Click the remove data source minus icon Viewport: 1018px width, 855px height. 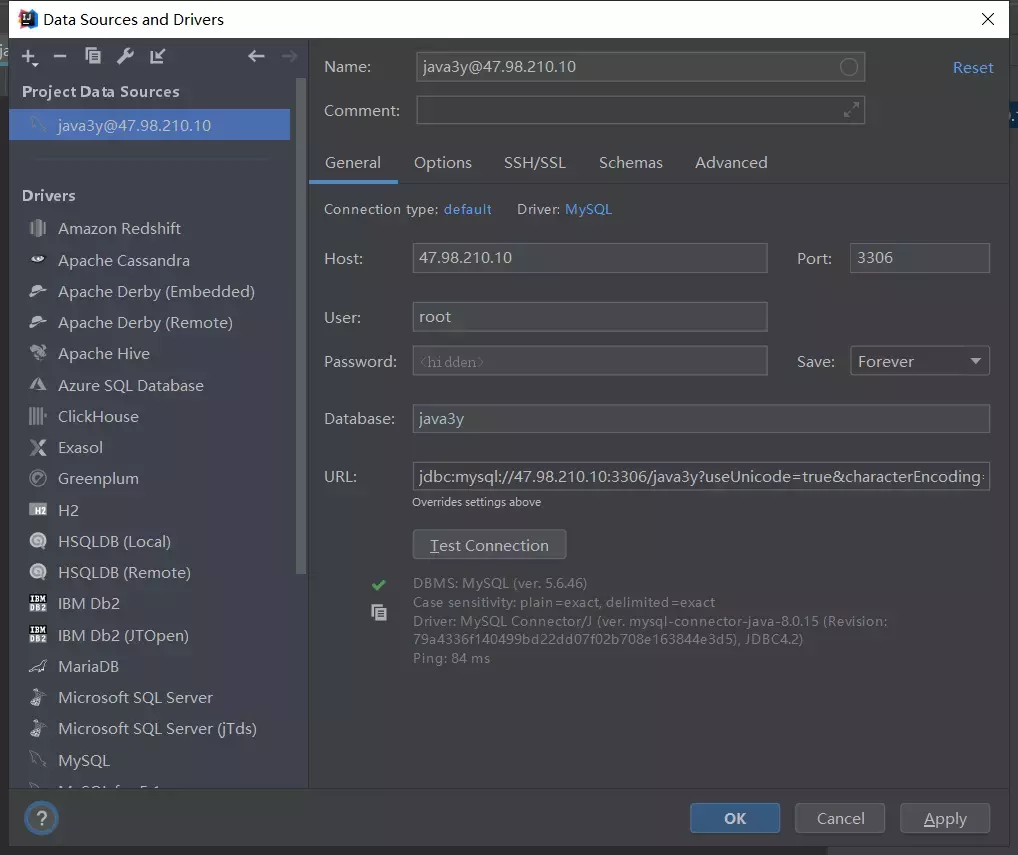point(60,57)
